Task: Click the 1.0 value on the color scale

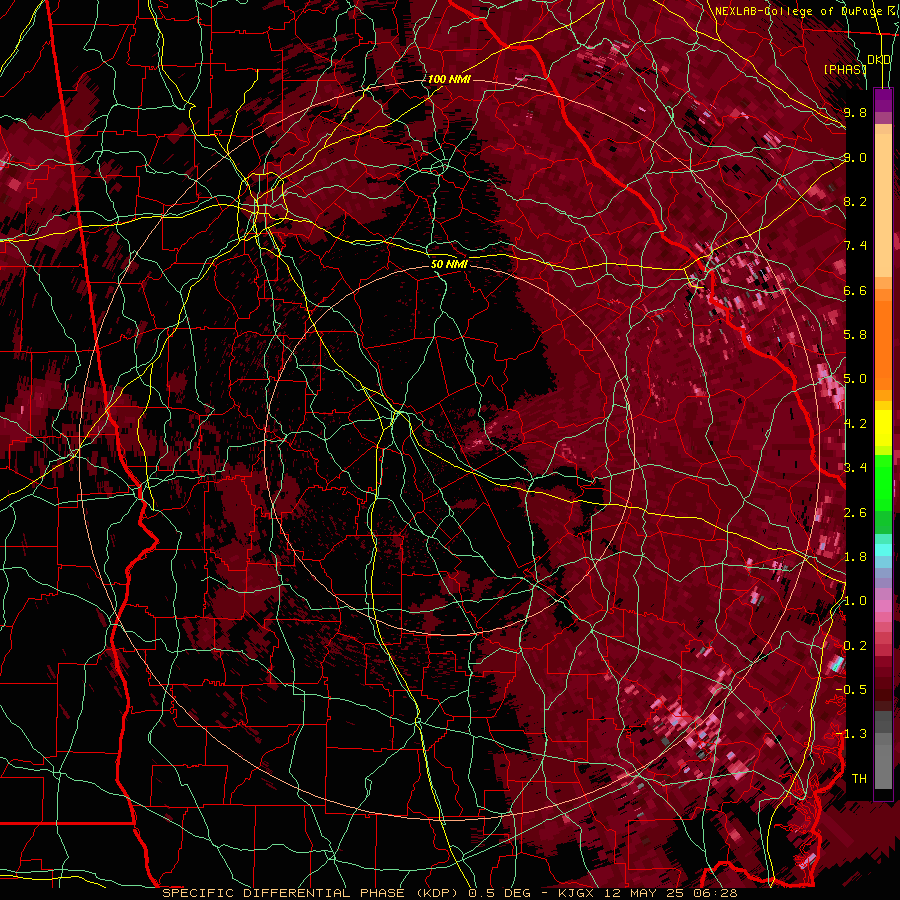Action: (855, 601)
